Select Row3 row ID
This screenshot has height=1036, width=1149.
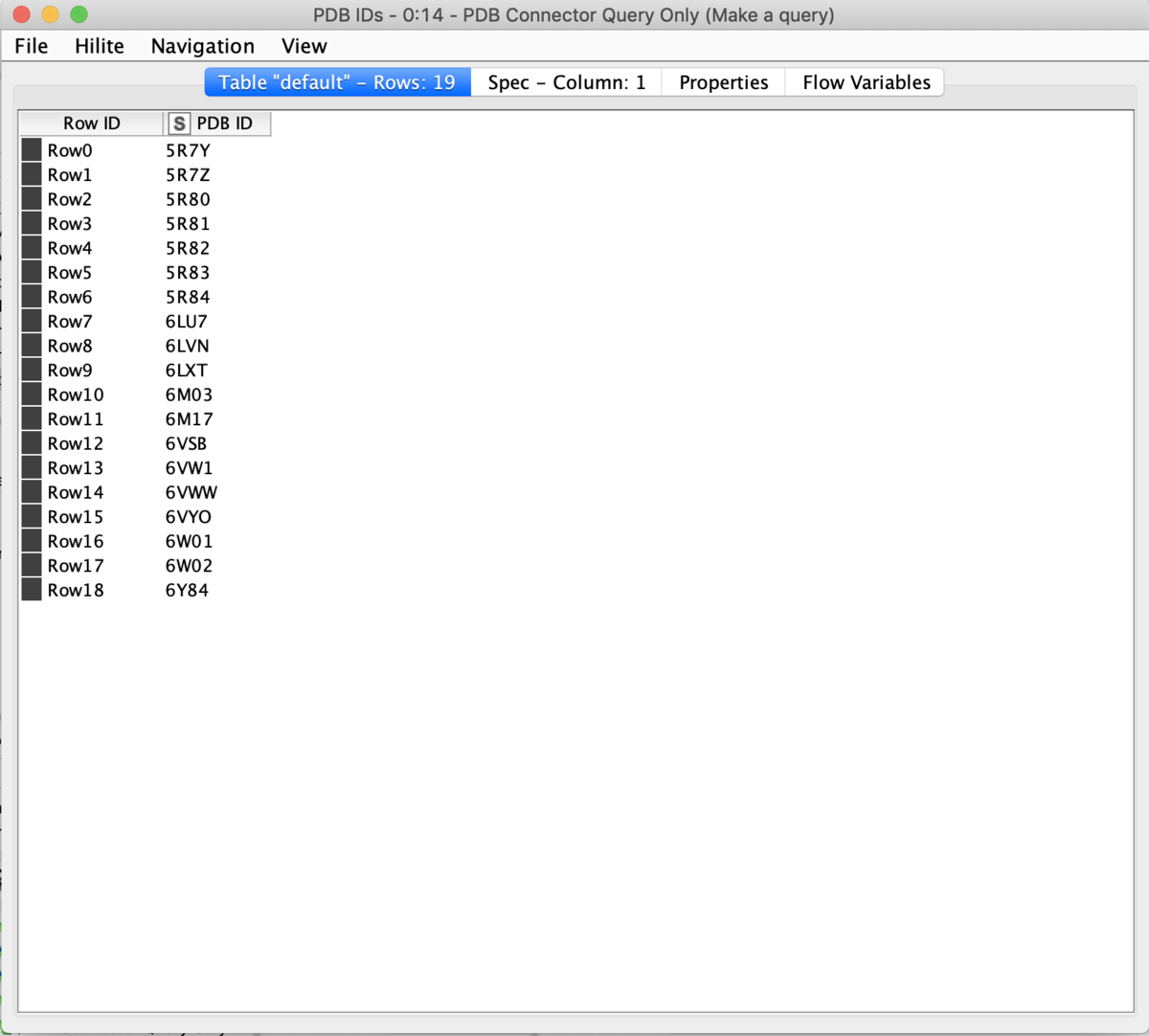click(70, 224)
